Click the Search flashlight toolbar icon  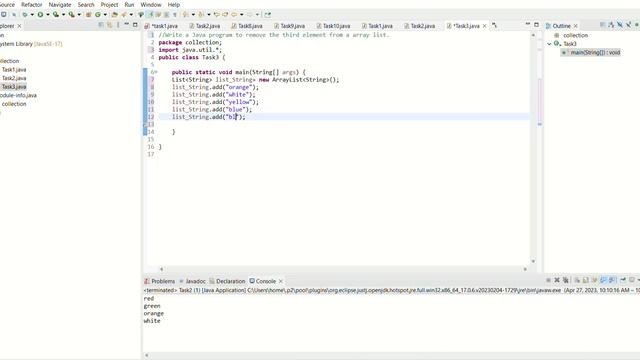tap(124, 15)
